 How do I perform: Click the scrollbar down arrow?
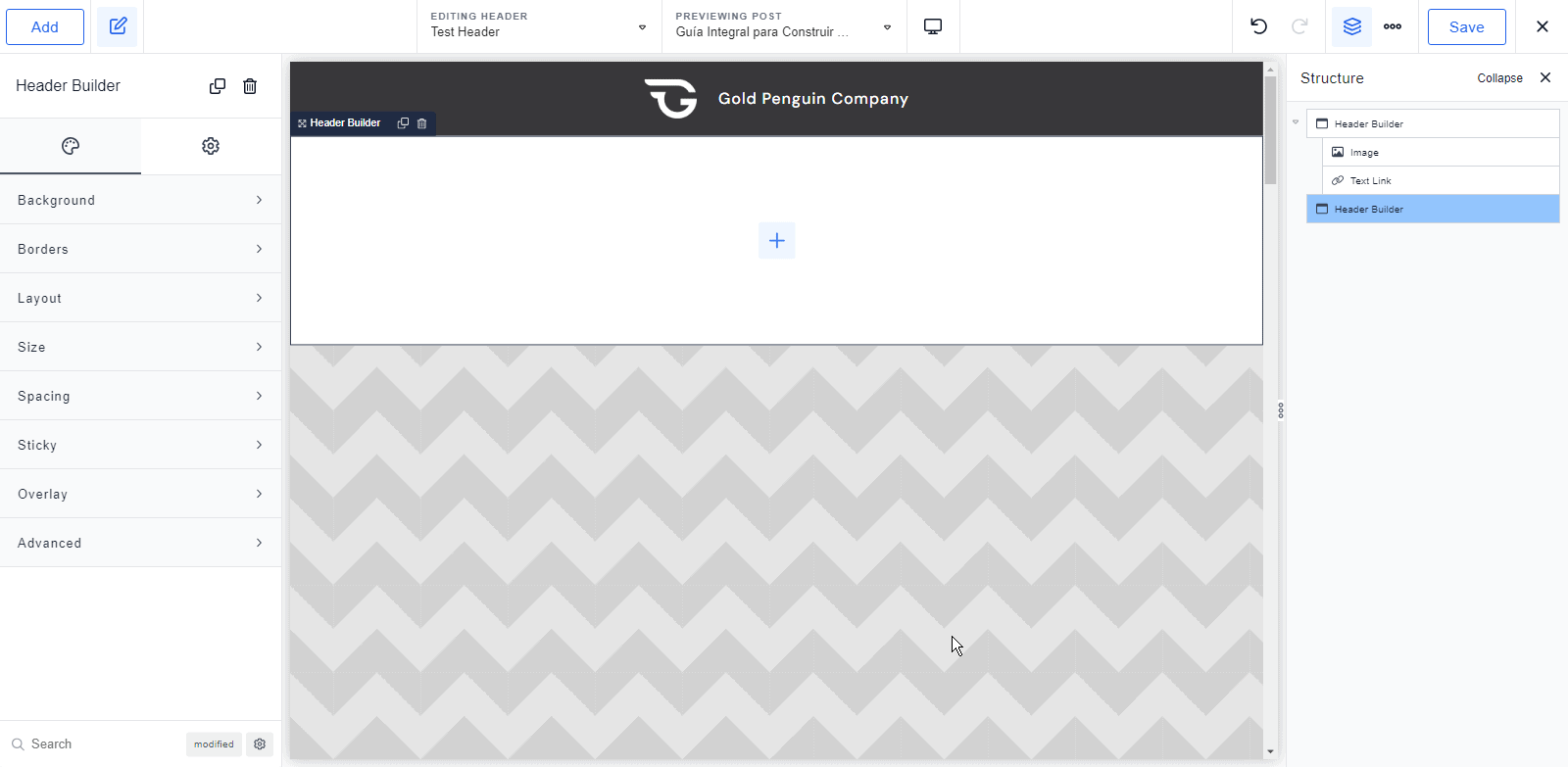click(x=1270, y=752)
